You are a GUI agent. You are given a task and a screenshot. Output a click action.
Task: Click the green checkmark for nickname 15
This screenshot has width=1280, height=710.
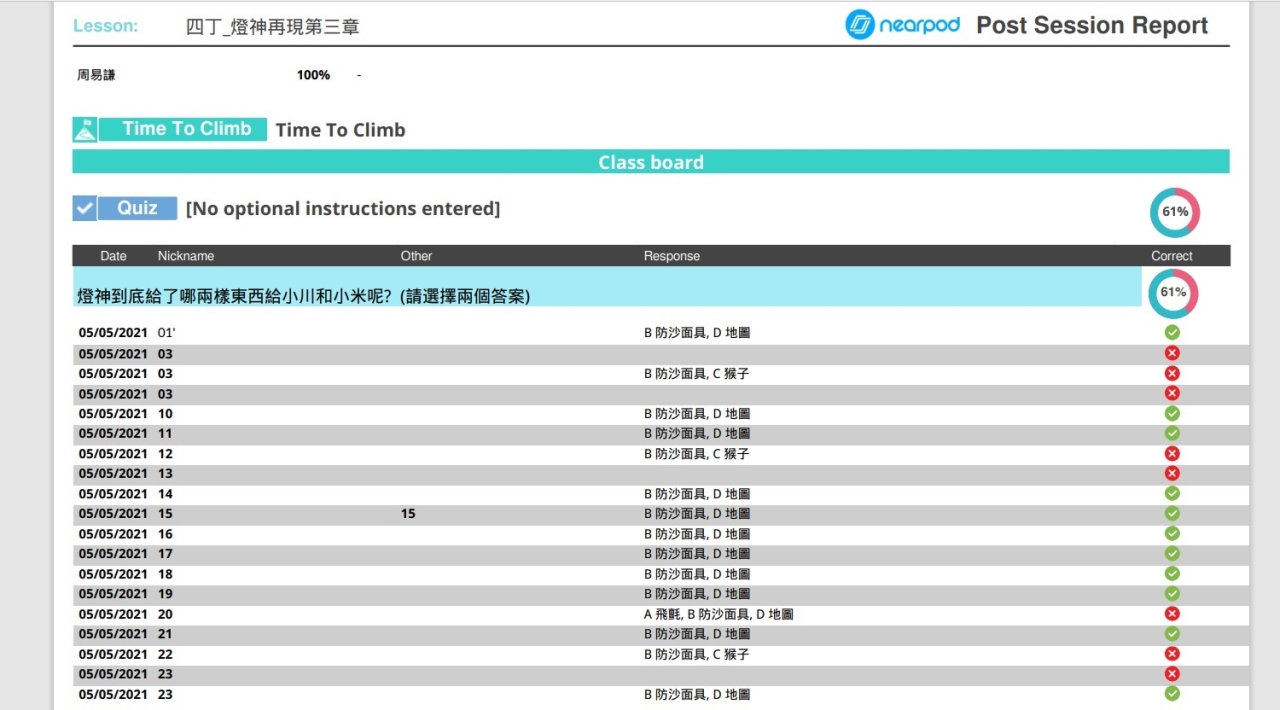(1172, 513)
